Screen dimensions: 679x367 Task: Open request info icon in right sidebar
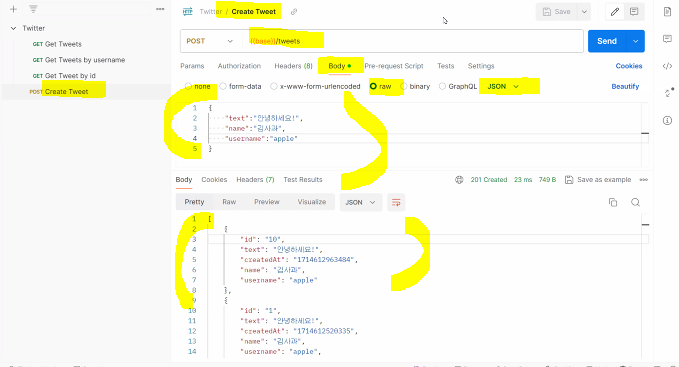pyautogui.click(x=667, y=120)
